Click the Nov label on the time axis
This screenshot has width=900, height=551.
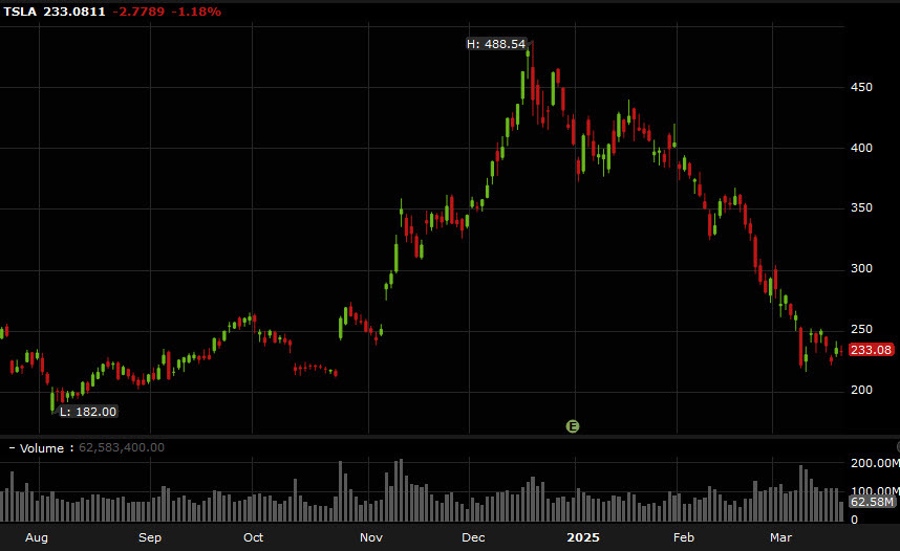371,538
